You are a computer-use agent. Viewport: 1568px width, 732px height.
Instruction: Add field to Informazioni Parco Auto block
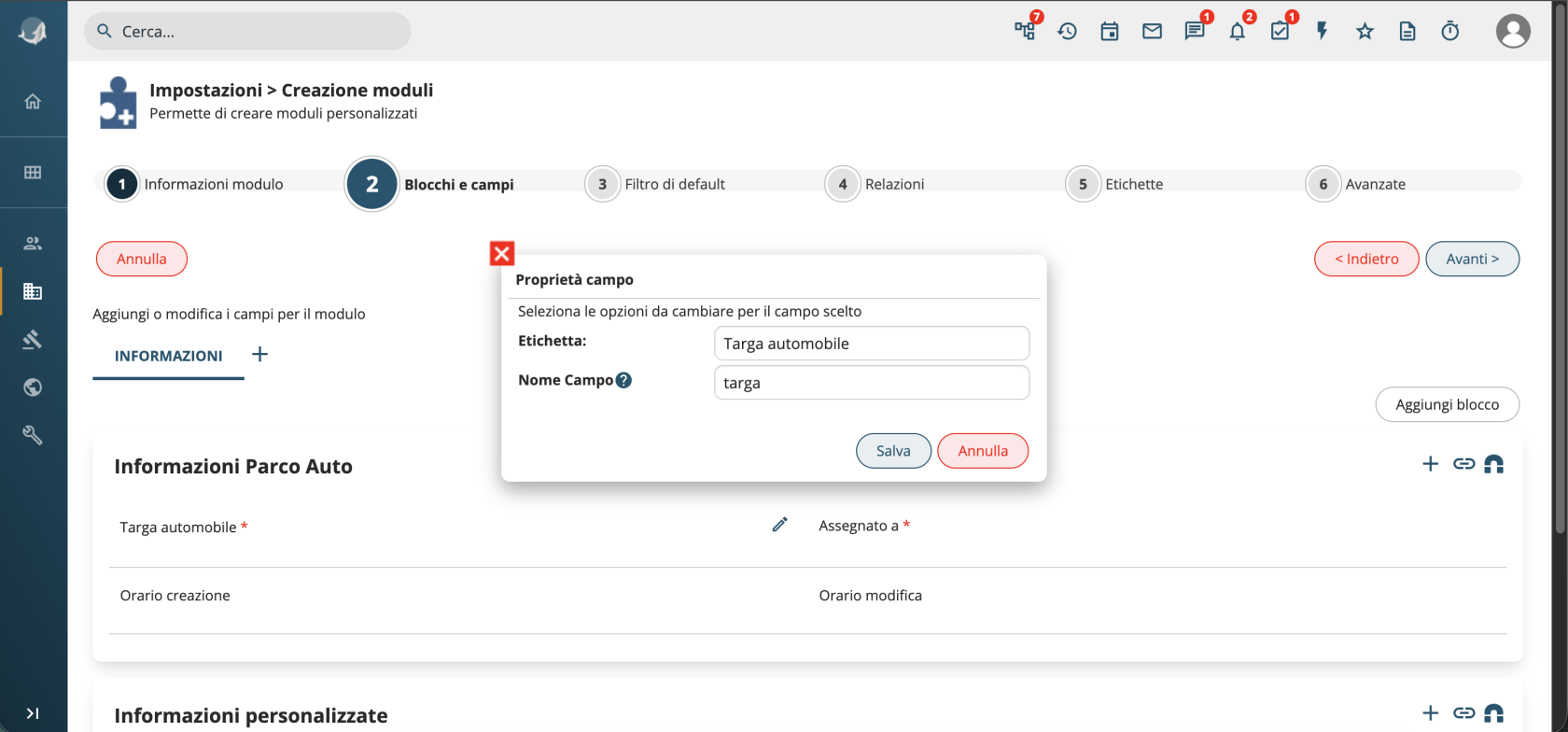1430,464
